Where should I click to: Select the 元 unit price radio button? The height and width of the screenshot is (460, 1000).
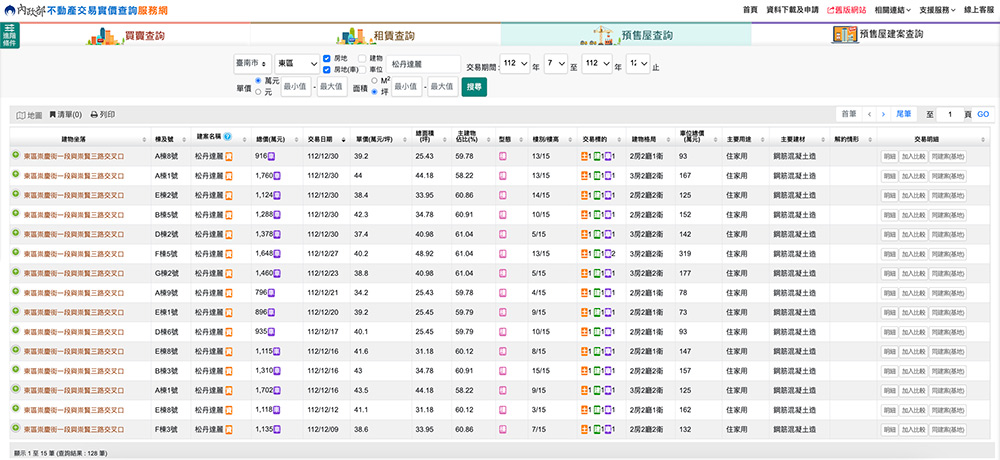tap(260, 92)
